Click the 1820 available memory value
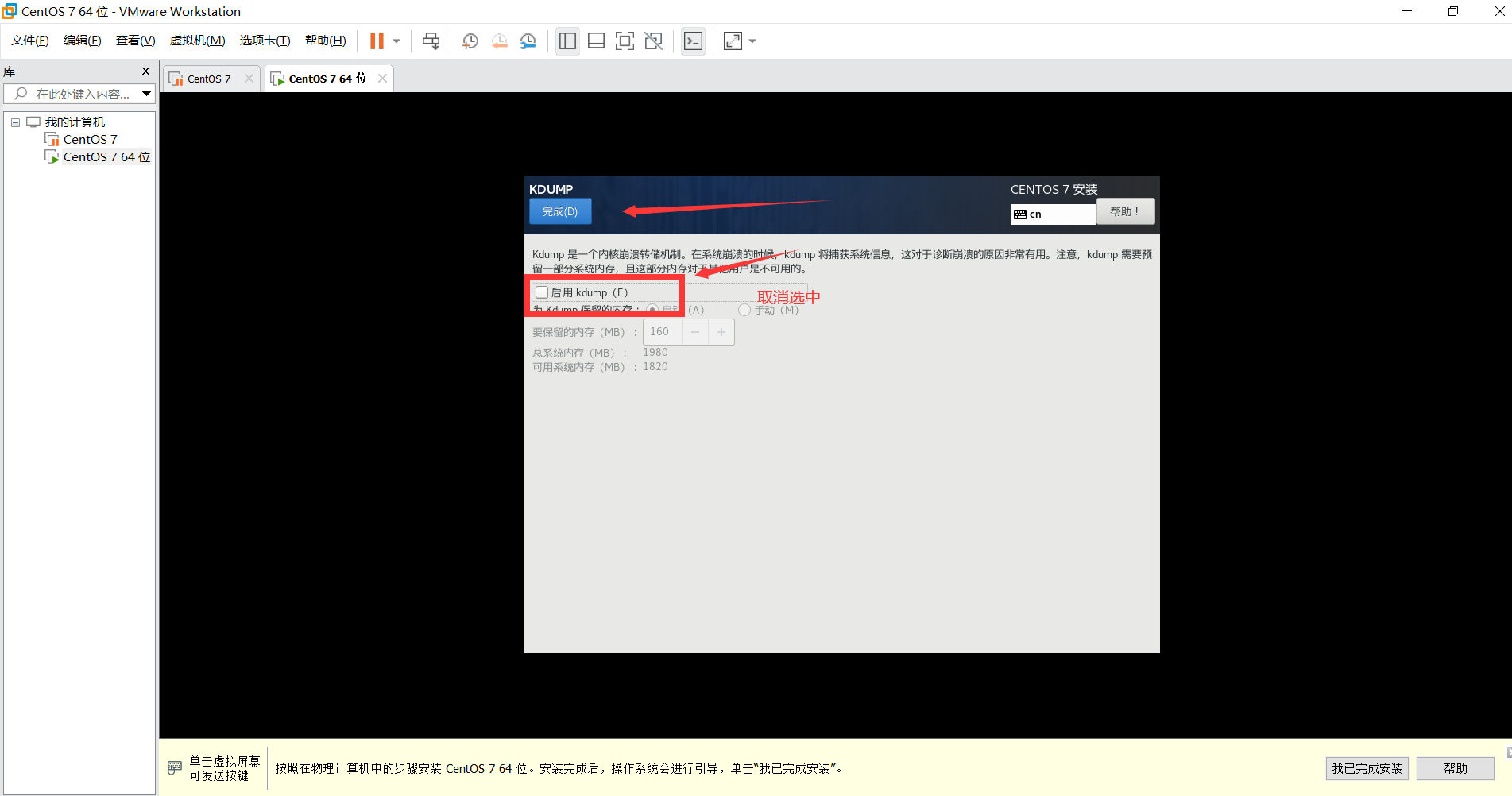 [655, 366]
